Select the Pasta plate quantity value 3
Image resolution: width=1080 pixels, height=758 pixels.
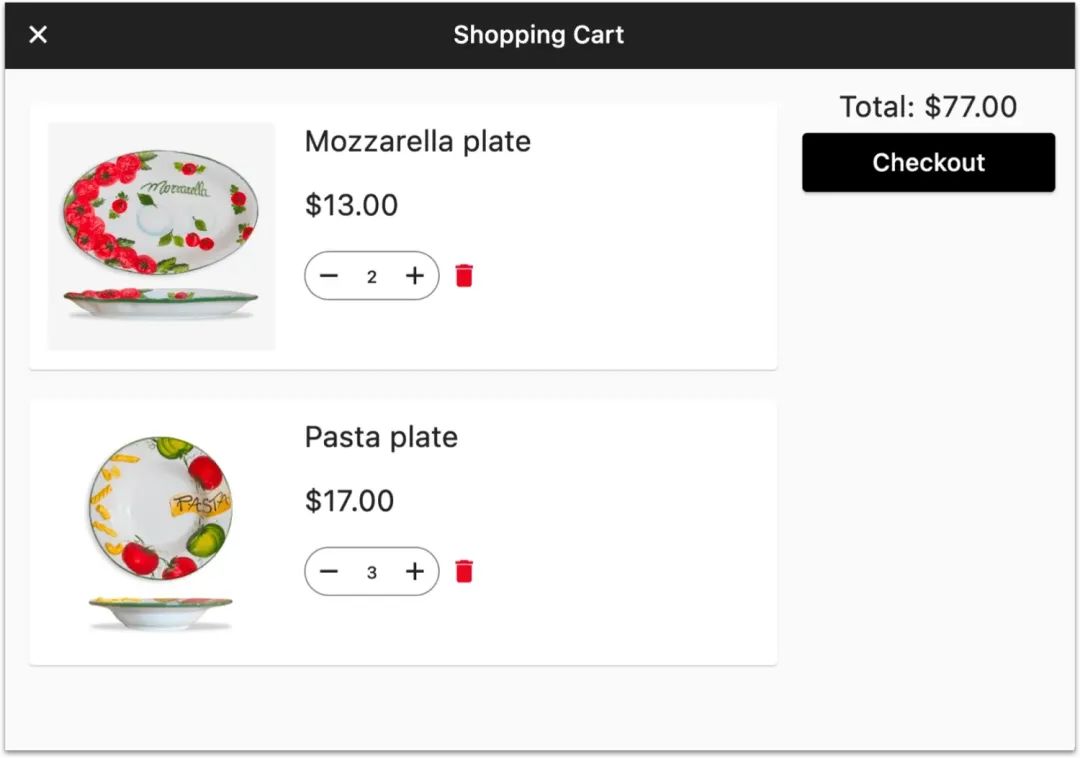[x=372, y=573]
